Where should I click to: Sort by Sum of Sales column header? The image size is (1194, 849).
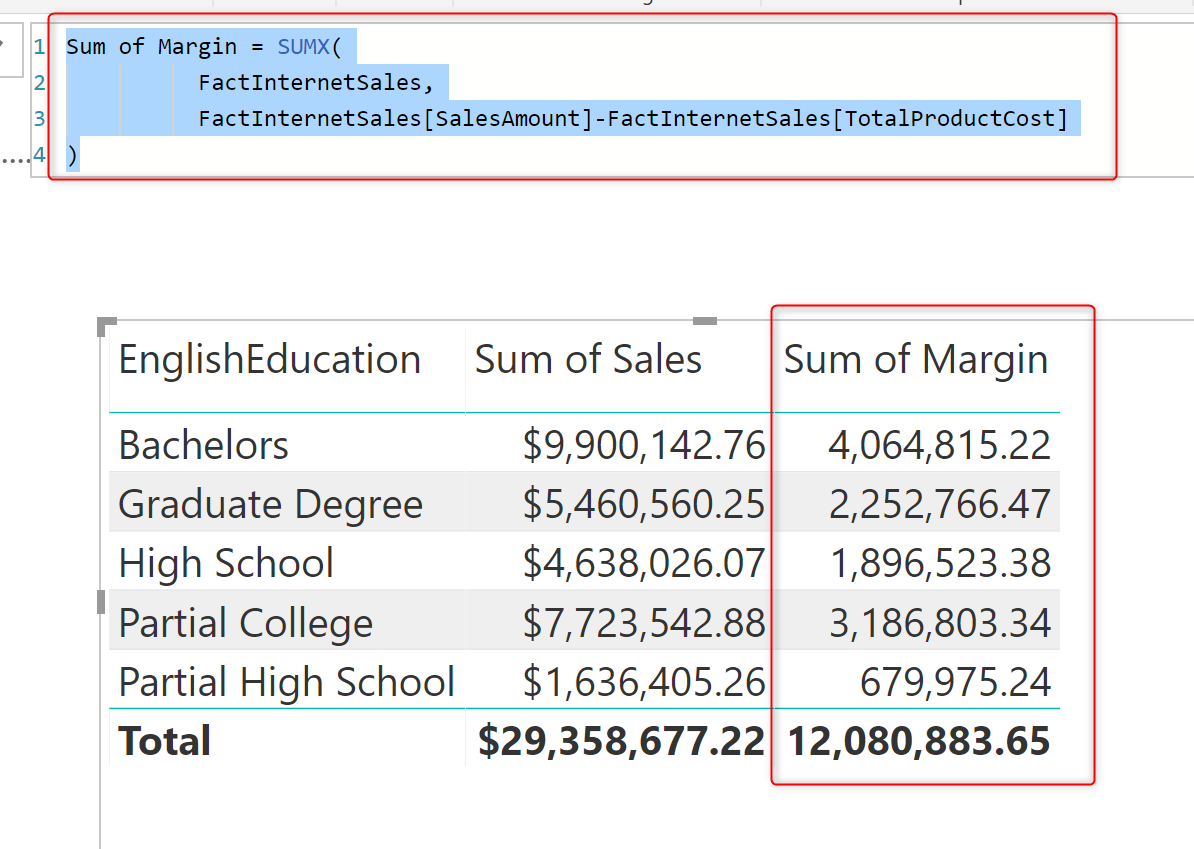pos(588,360)
